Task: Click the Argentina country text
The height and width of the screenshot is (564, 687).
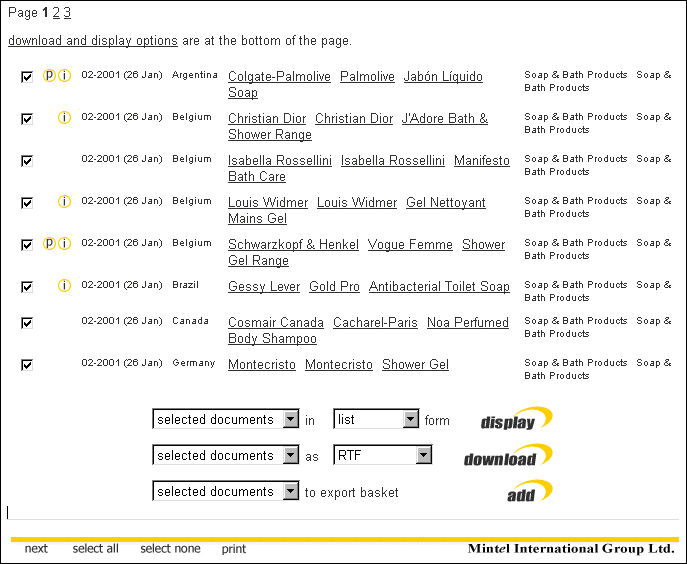Action: pos(195,75)
